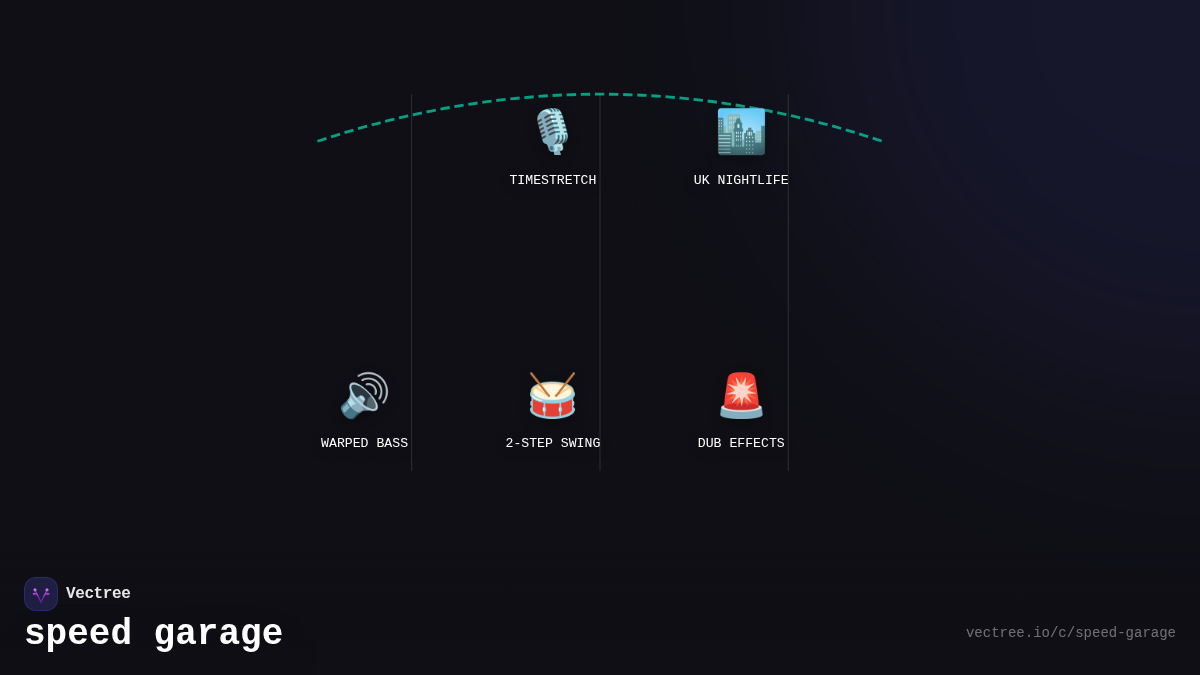The height and width of the screenshot is (675, 1200).
Task: Select the UK Nightlife cityscape icon
Action: [x=741, y=132]
